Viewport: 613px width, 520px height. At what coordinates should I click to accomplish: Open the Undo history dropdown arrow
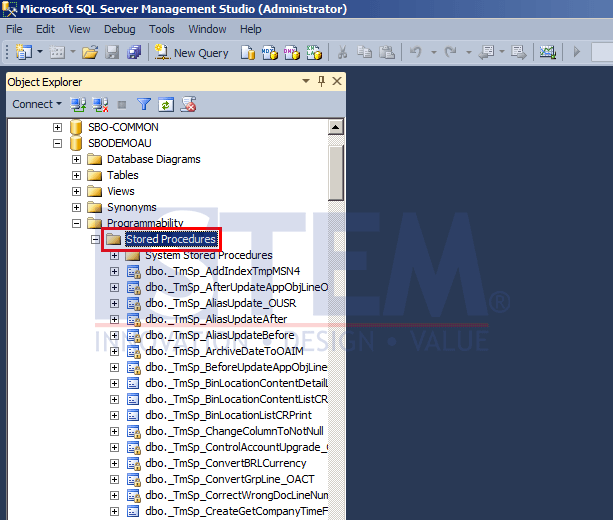point(434,52)
